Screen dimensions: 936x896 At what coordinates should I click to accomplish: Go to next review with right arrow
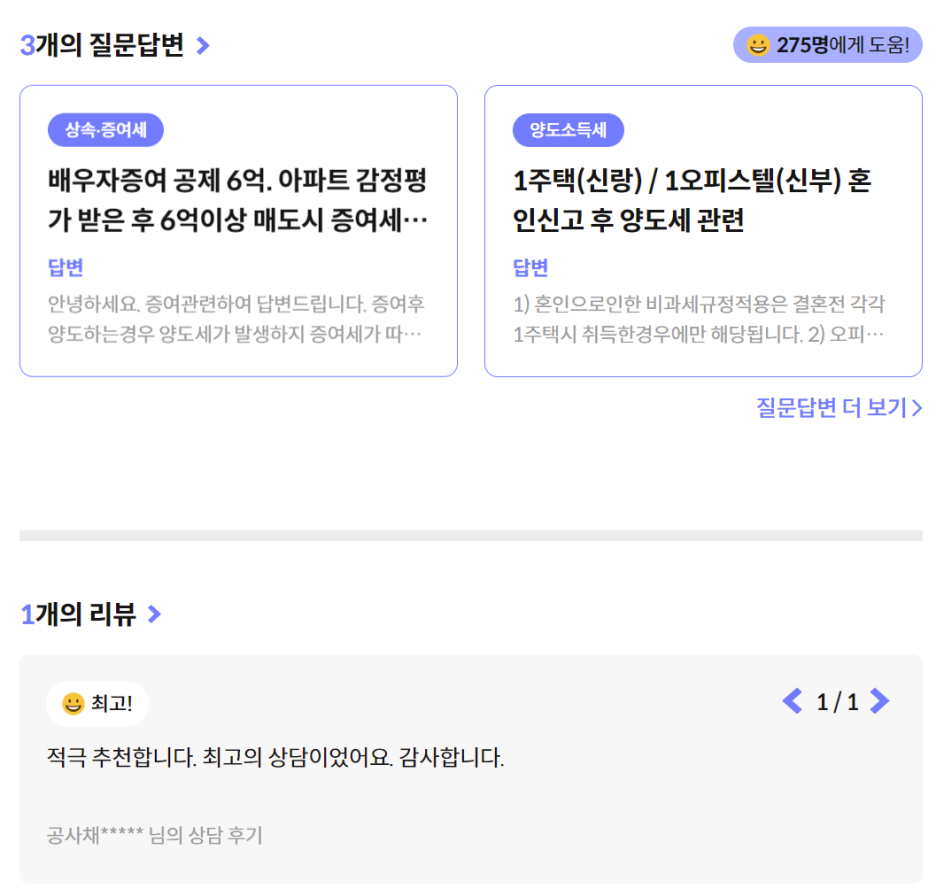pyautogui.click(x=879, y=701)
